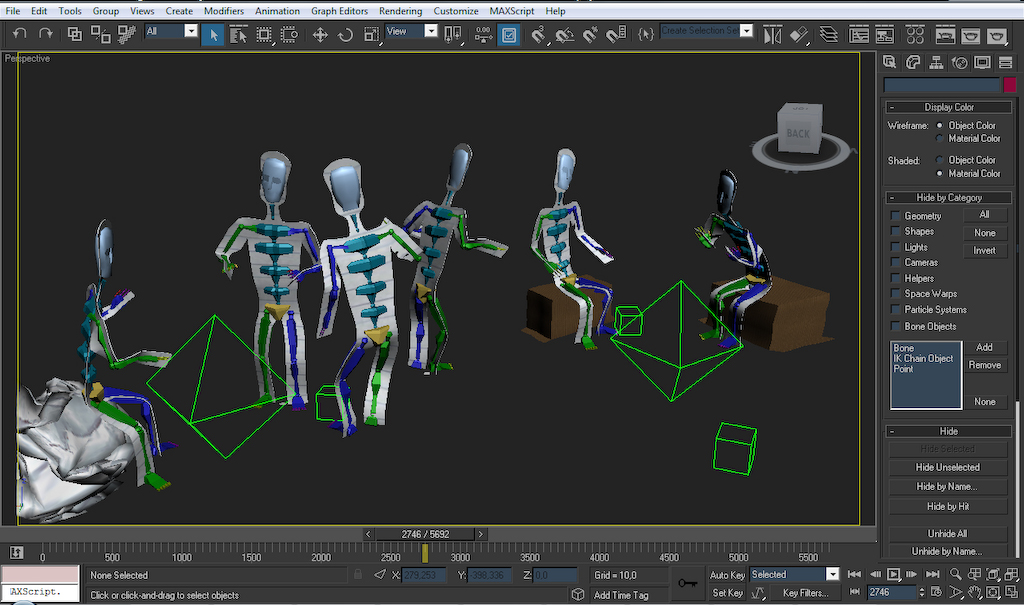Check the Bone Objects hide box
1024x605 pixels.
895,326
